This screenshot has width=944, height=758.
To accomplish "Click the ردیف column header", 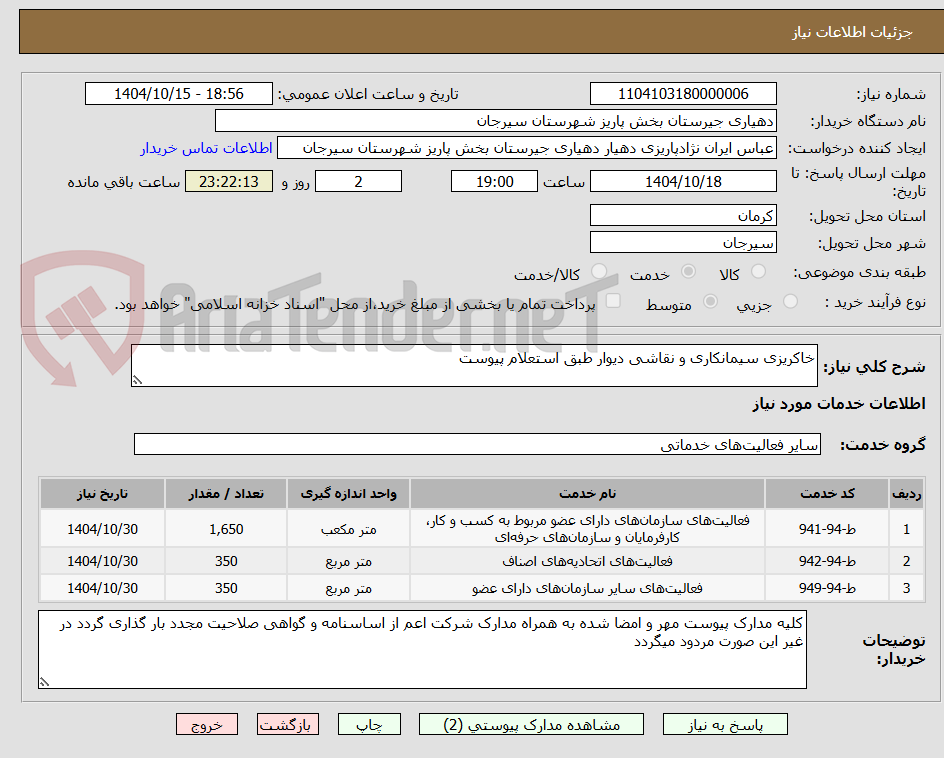I will (x=907, y=494).
